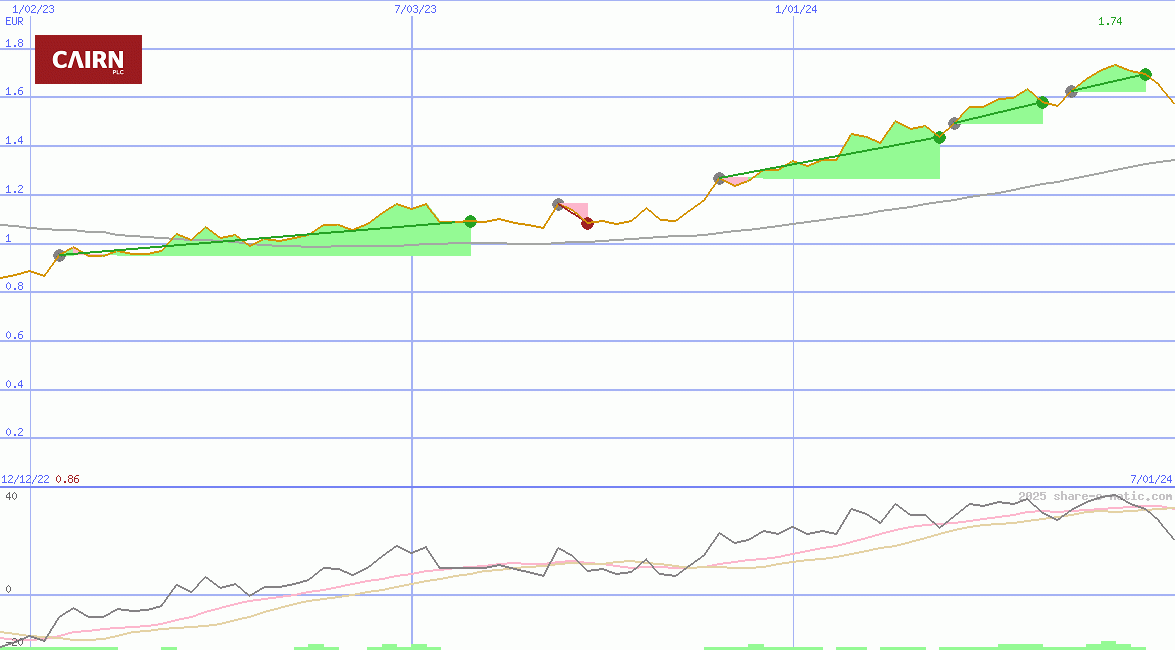Select the gray trend start dot near 0.86 level

coord(58,256)
